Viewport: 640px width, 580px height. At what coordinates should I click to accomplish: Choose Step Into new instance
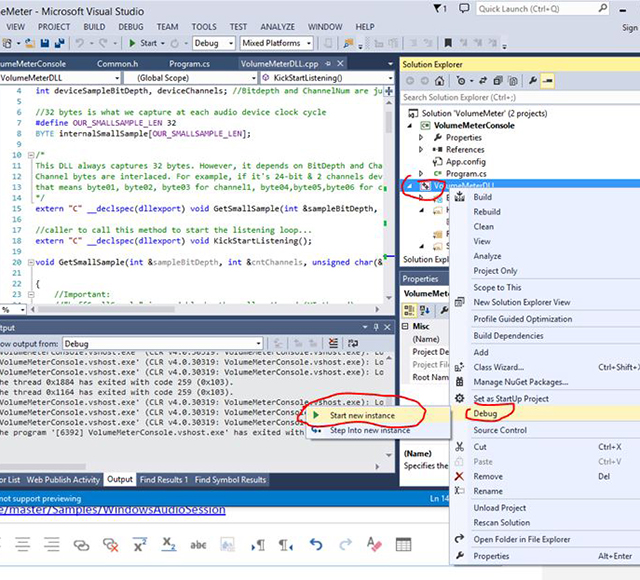378,430
